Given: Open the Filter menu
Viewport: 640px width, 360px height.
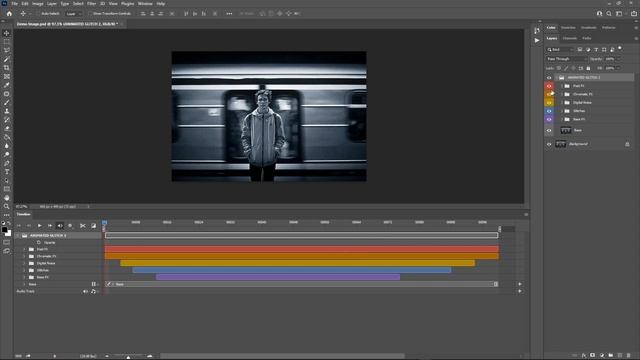Looking at the screenshot, I should pyautogui.click(x=91, y=4).
